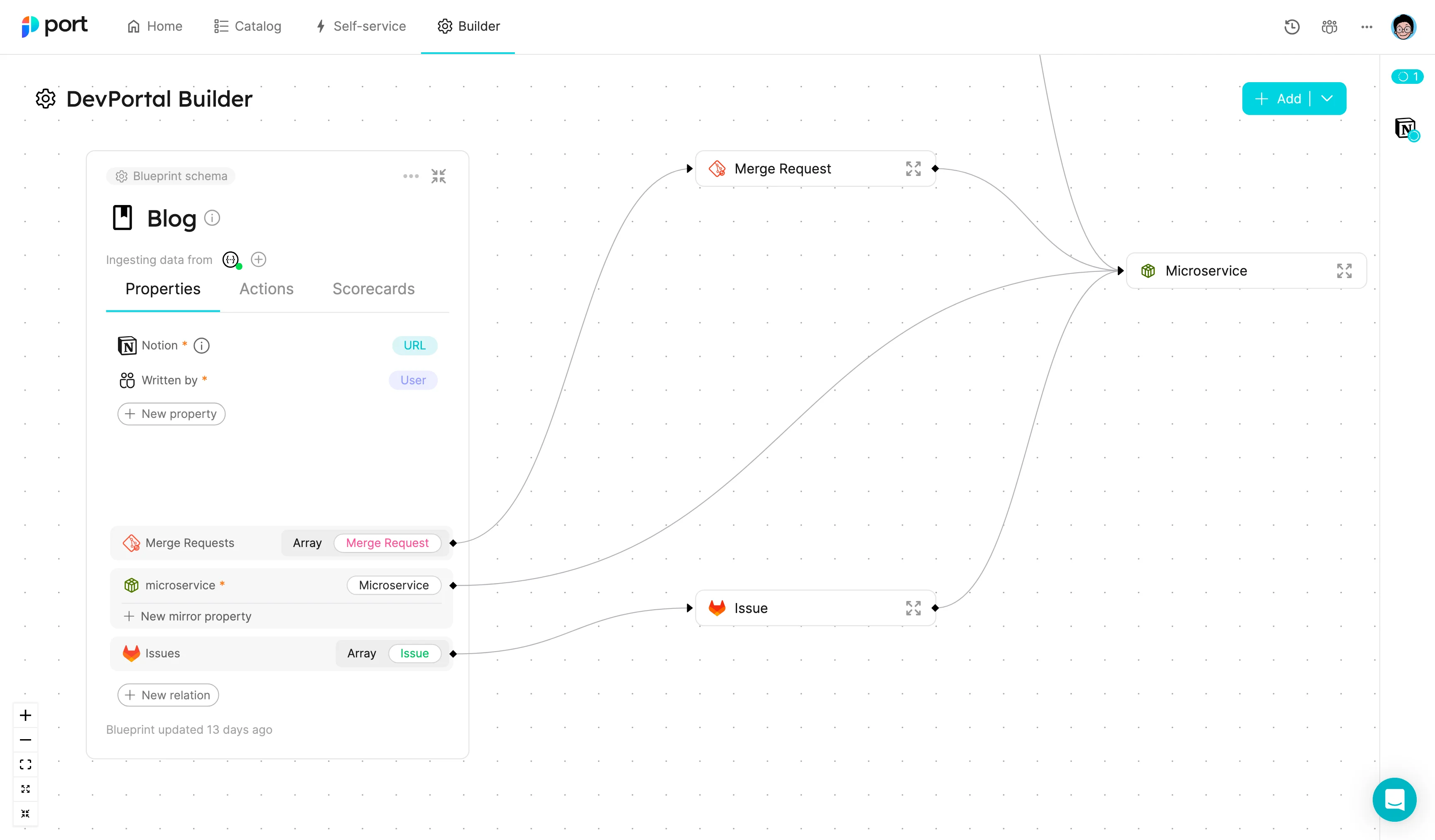Expand the Merge Request blueprint node

point(913,168)
